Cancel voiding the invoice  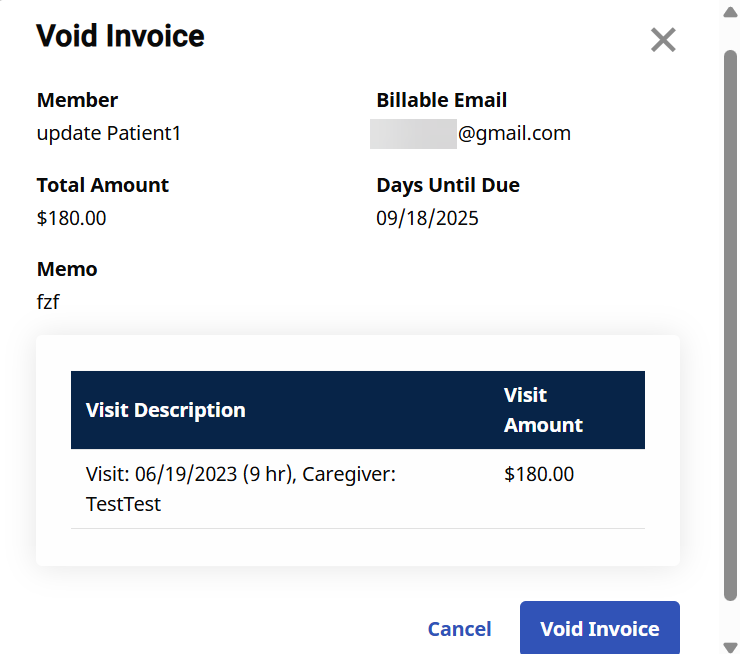[x=459, y=629]
